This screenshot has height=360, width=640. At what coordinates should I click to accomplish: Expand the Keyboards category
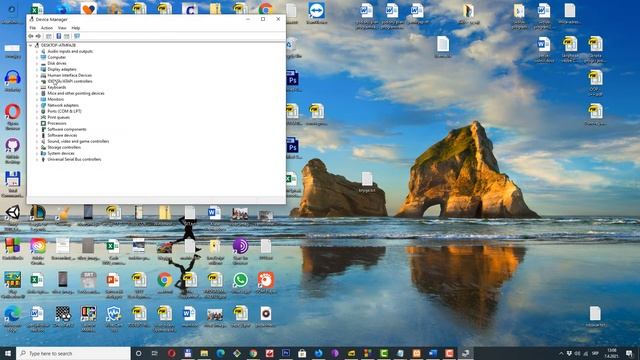(x=37, y=87)
